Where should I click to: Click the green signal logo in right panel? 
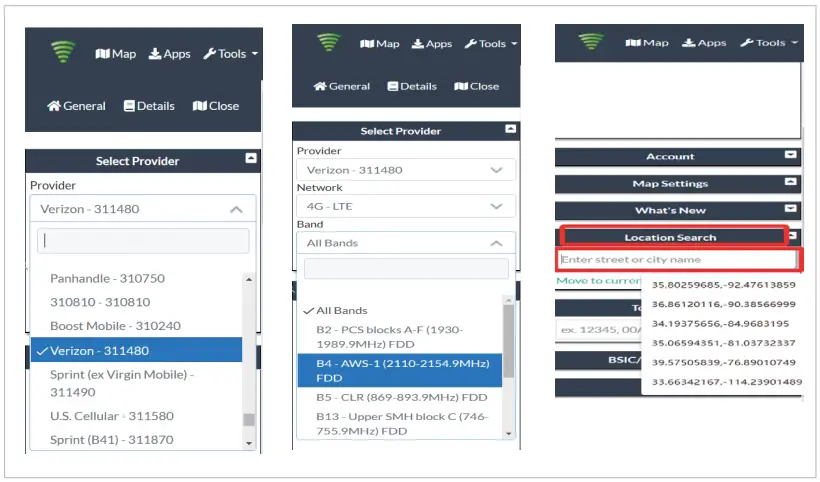pos(591,41)
